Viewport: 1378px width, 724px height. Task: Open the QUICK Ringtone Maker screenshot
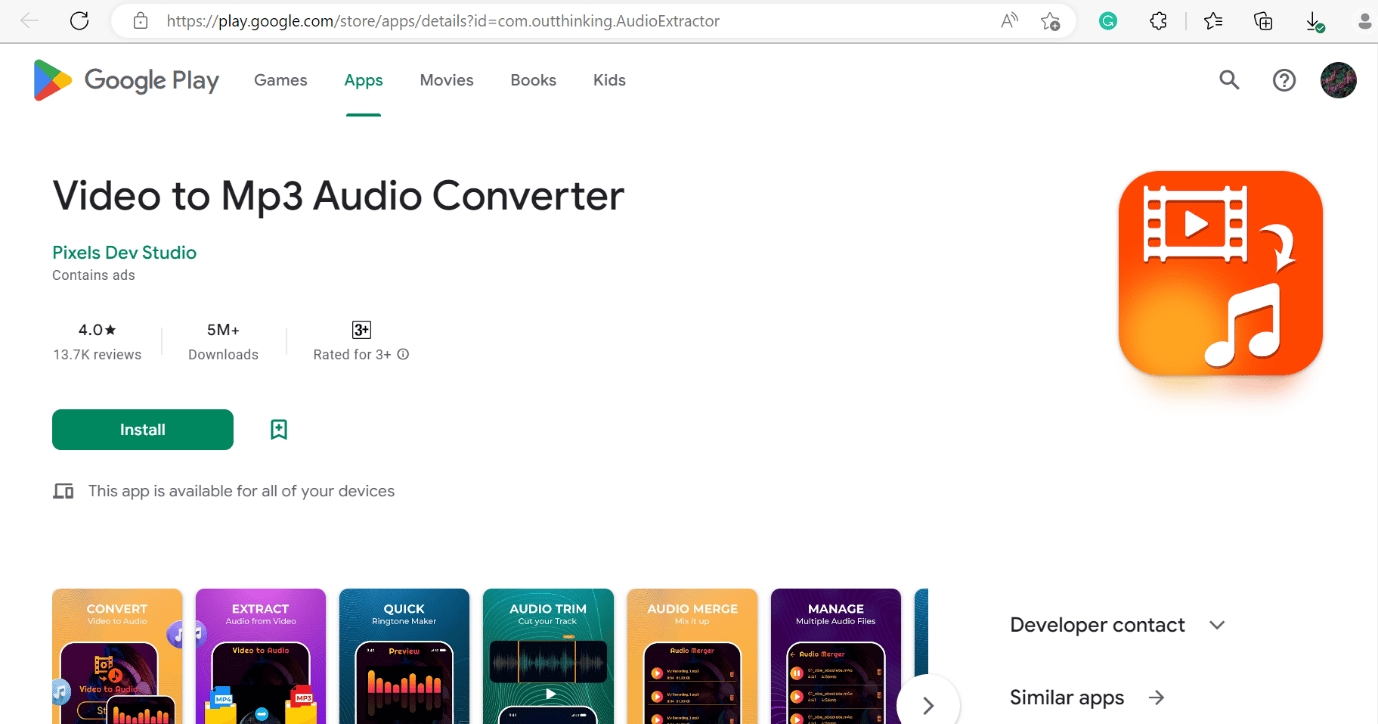click(x=404, y=656)
